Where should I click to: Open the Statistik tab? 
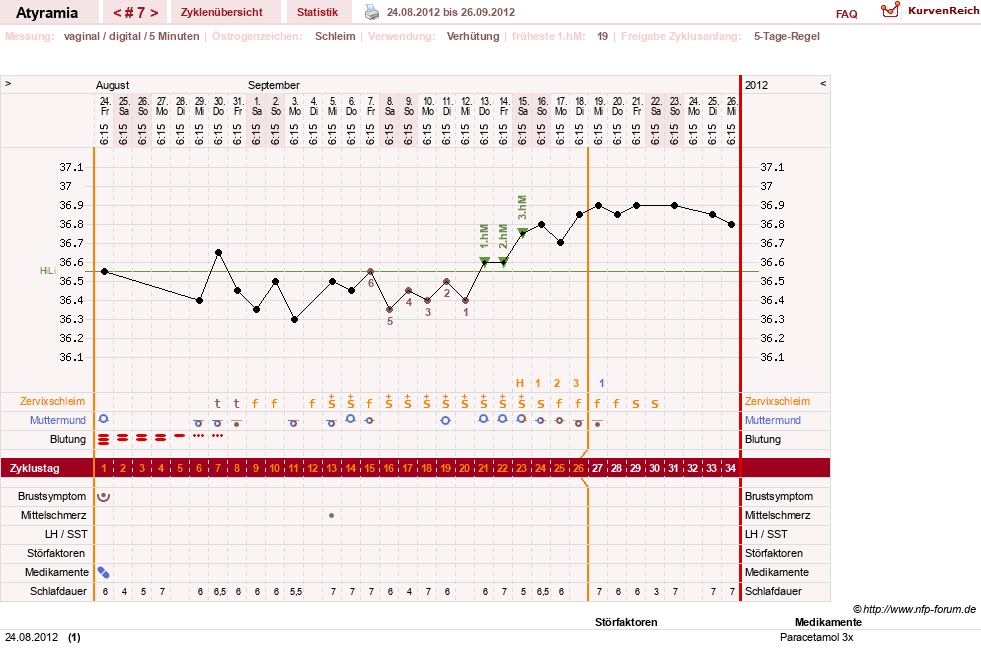(317, 12)
